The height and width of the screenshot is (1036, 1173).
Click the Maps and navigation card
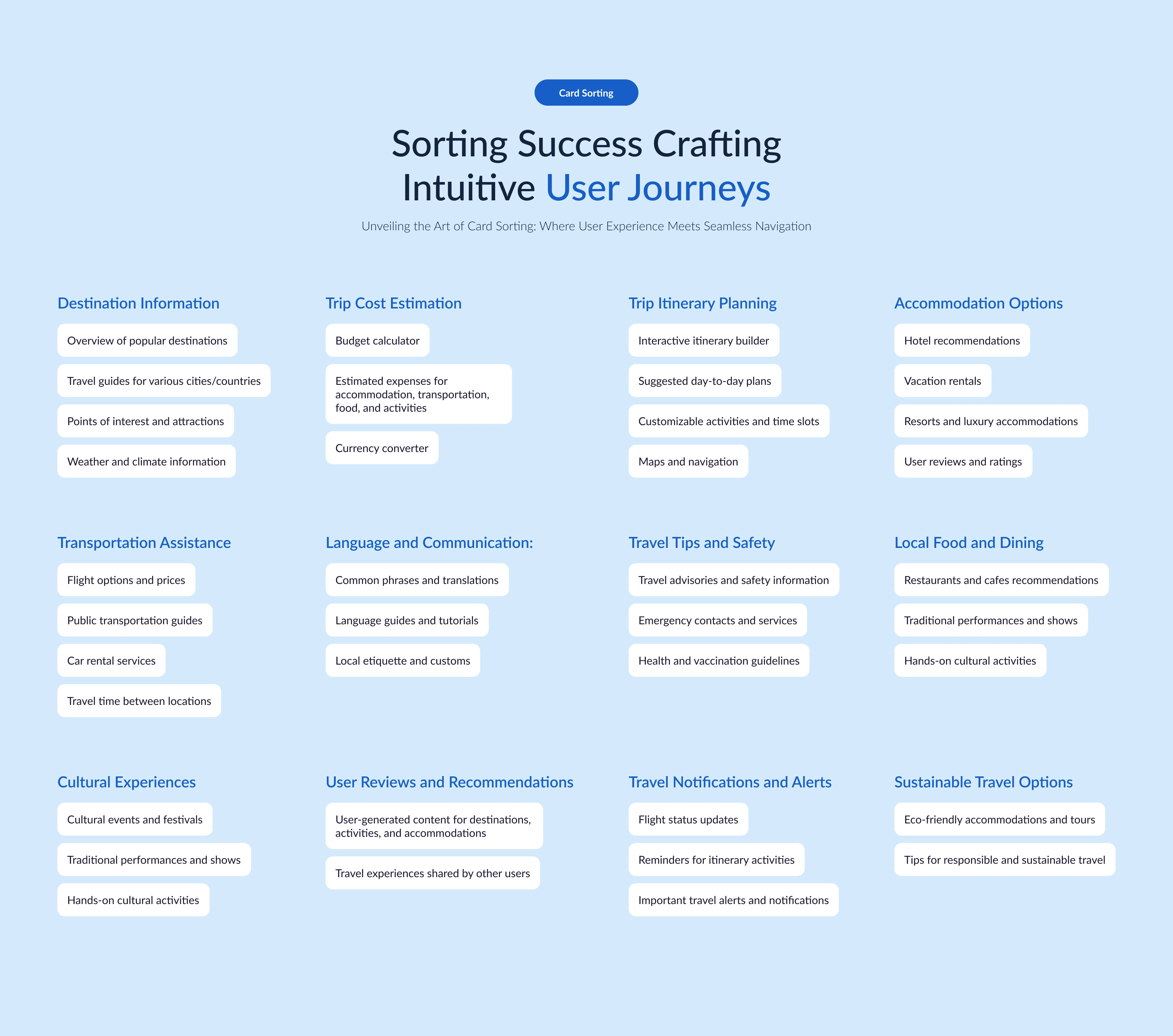688,462
